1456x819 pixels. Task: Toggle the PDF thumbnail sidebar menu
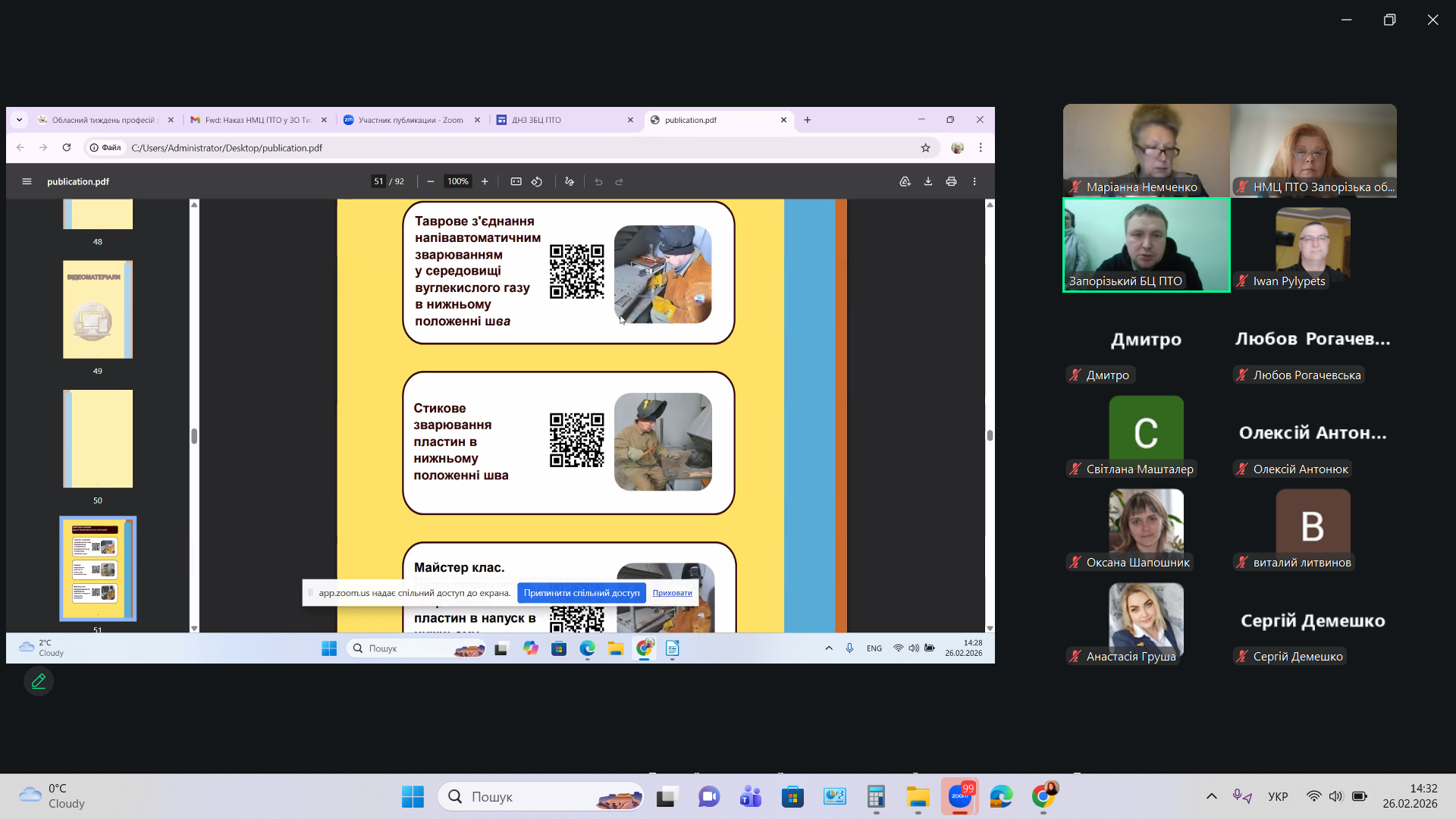pyautogui.click(x=27, y=181)
